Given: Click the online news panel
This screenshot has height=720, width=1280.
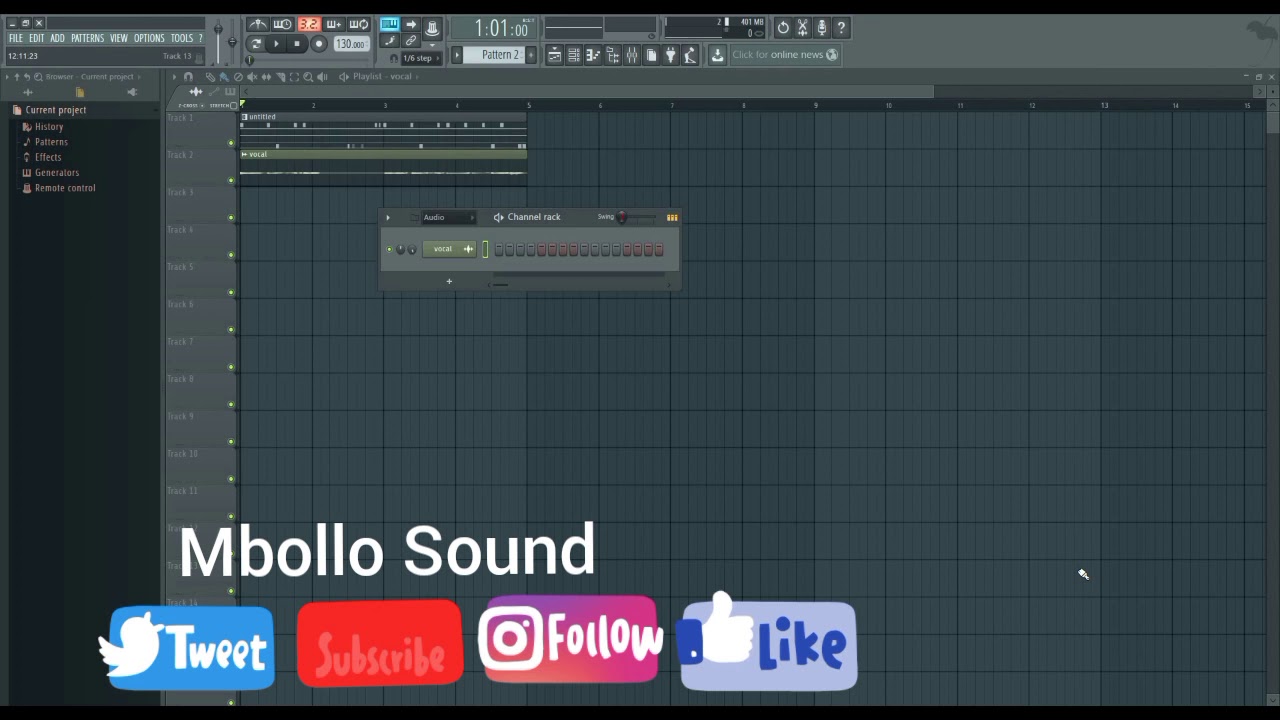Looking at the screenshot, I should (x=785, y=55).
